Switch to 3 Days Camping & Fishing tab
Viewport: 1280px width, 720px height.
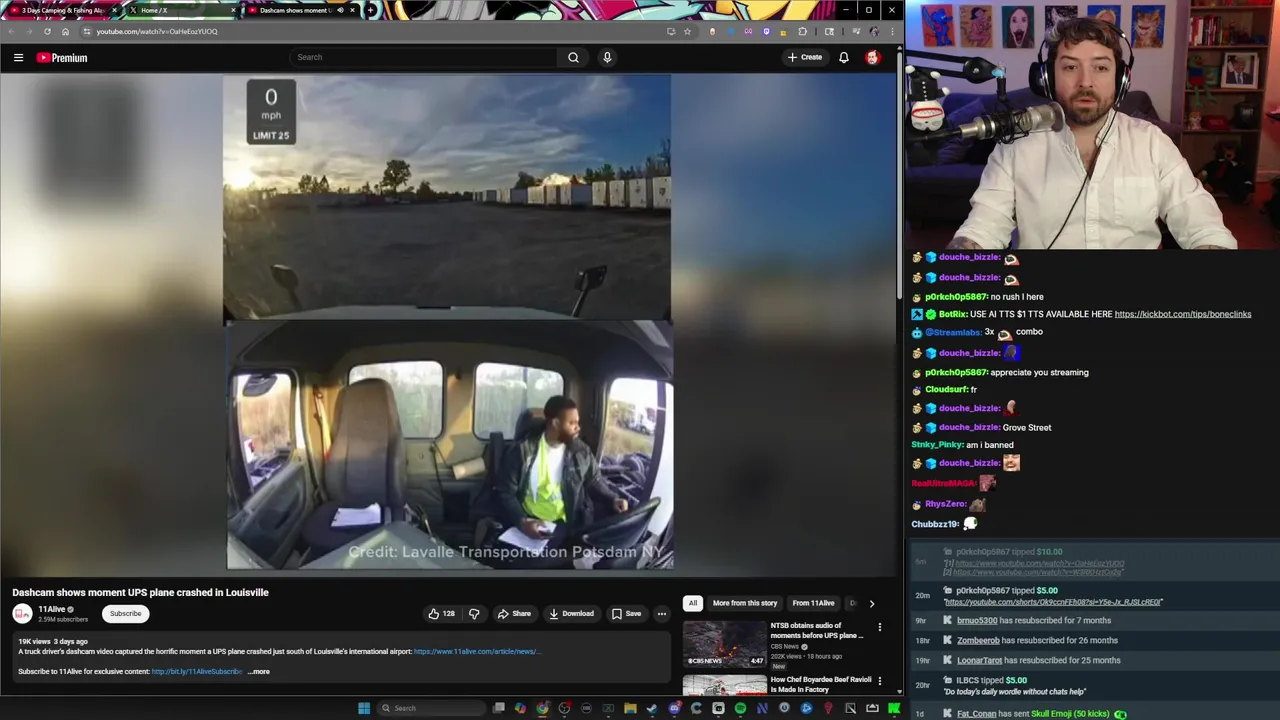click(x=62, y=10)
